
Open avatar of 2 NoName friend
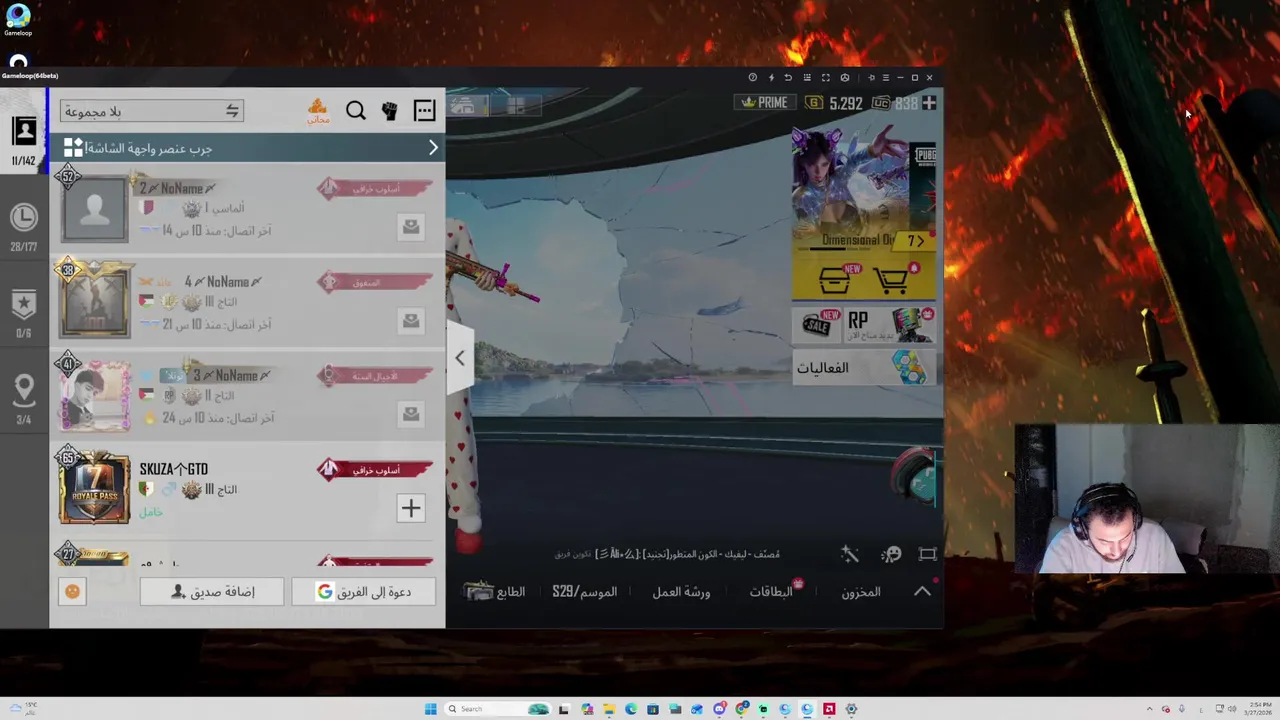coord(95,208)
